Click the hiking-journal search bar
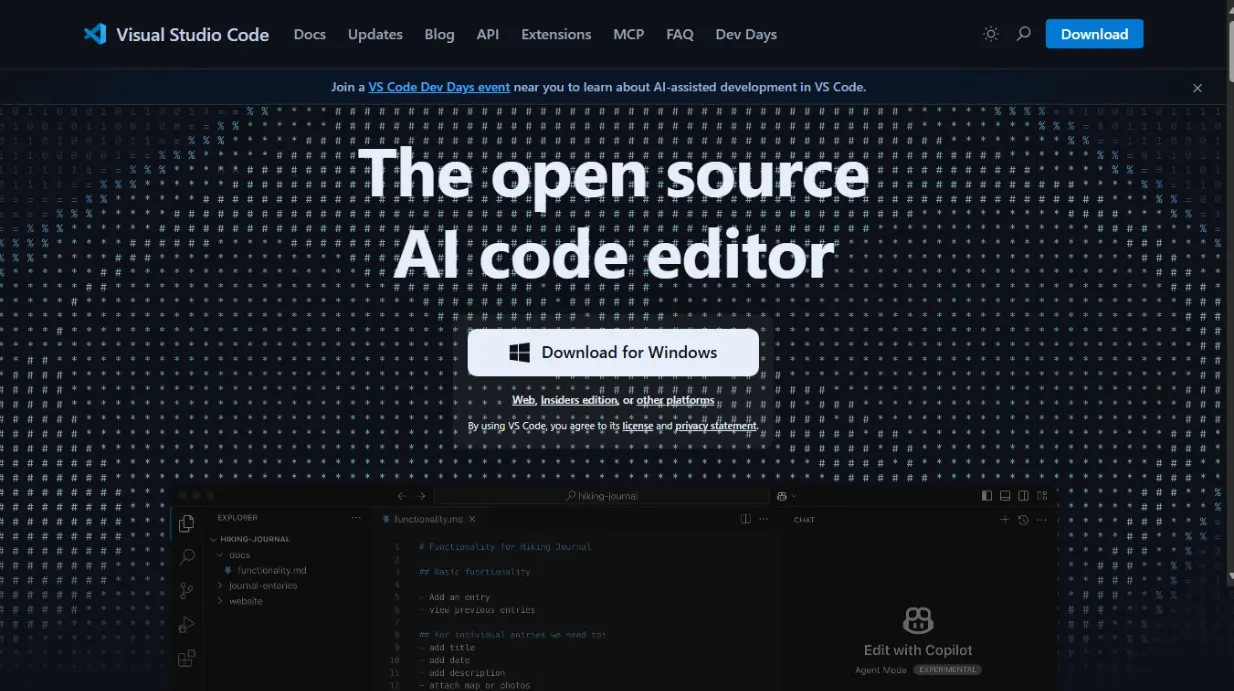 tap(603, 495)
